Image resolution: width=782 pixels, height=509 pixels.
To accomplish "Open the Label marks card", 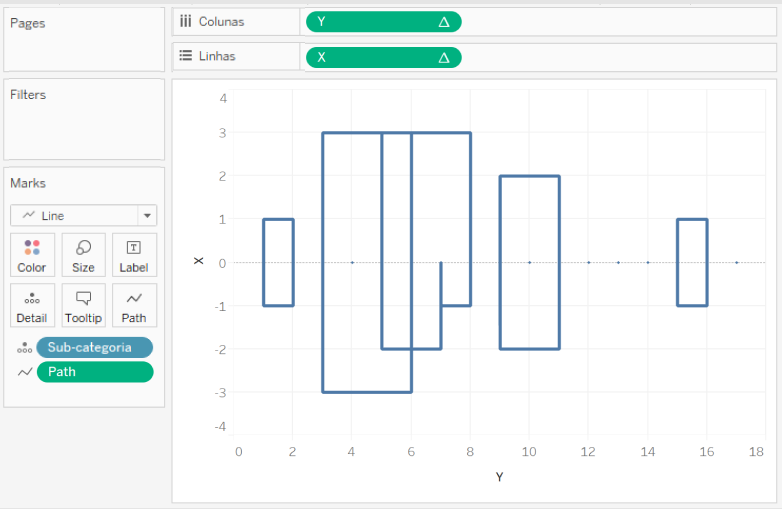I will click(134, 255).
